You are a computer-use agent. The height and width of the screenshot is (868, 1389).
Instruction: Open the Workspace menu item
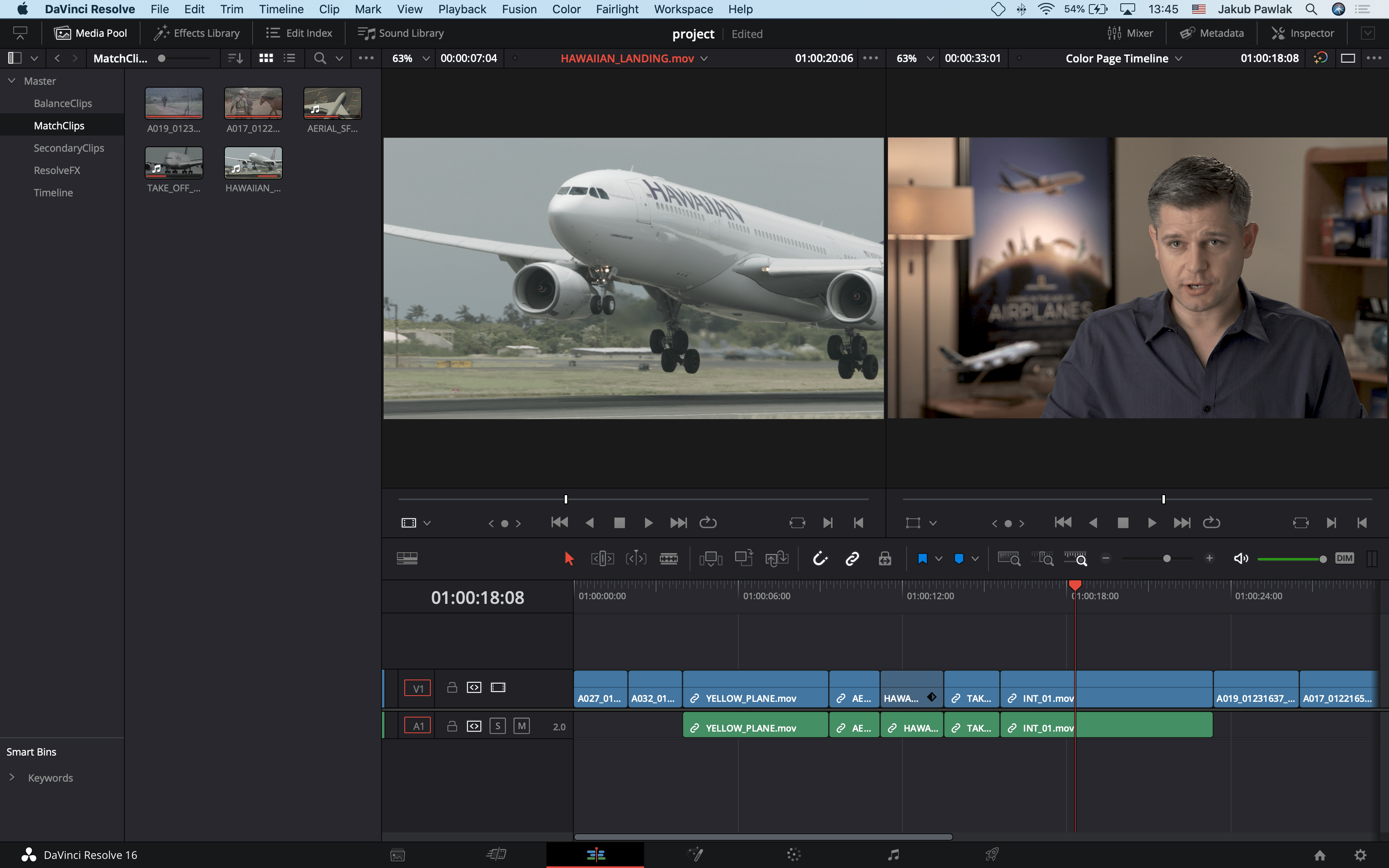pos(682,9)
